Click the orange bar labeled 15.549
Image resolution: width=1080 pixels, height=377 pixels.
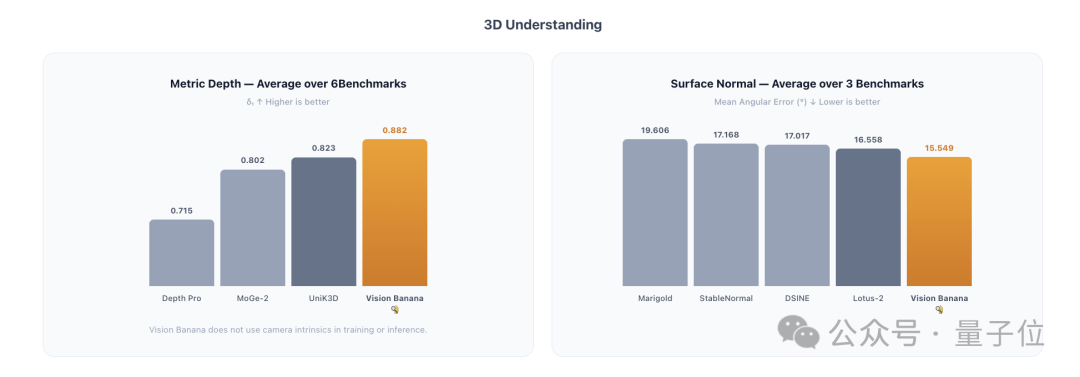point(939,221)
